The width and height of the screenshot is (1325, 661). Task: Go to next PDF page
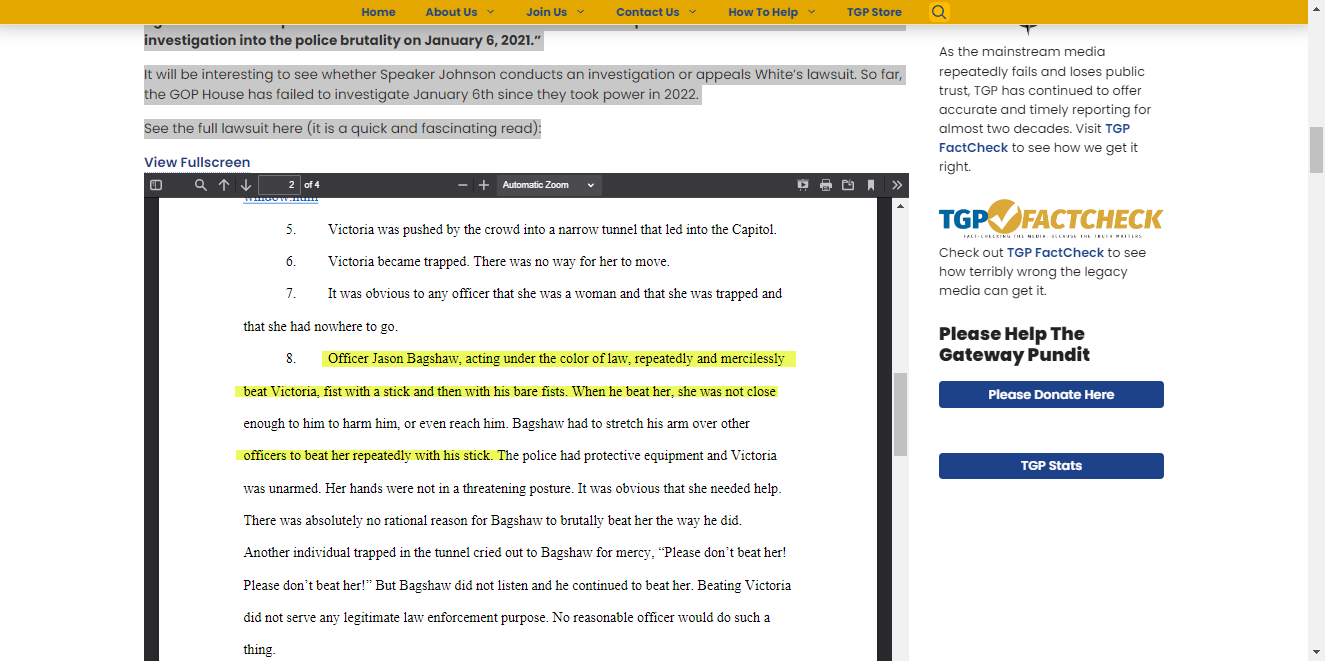[245, 185]
